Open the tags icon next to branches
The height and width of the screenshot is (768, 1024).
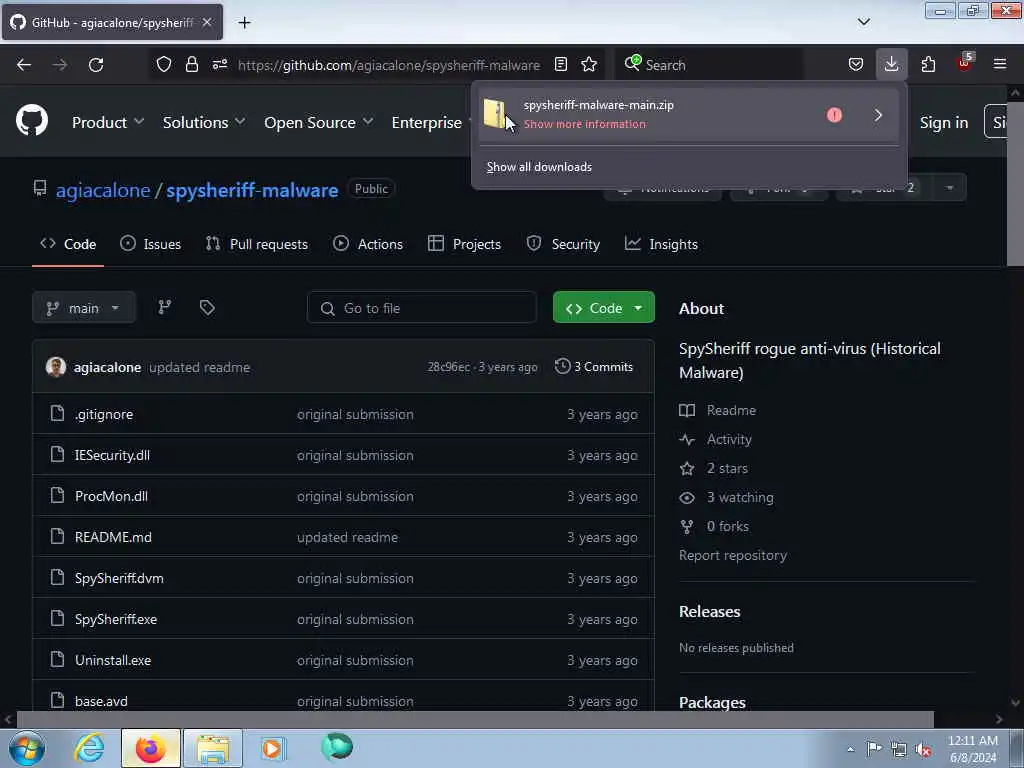pyautogui.click(x=207, y=308)
